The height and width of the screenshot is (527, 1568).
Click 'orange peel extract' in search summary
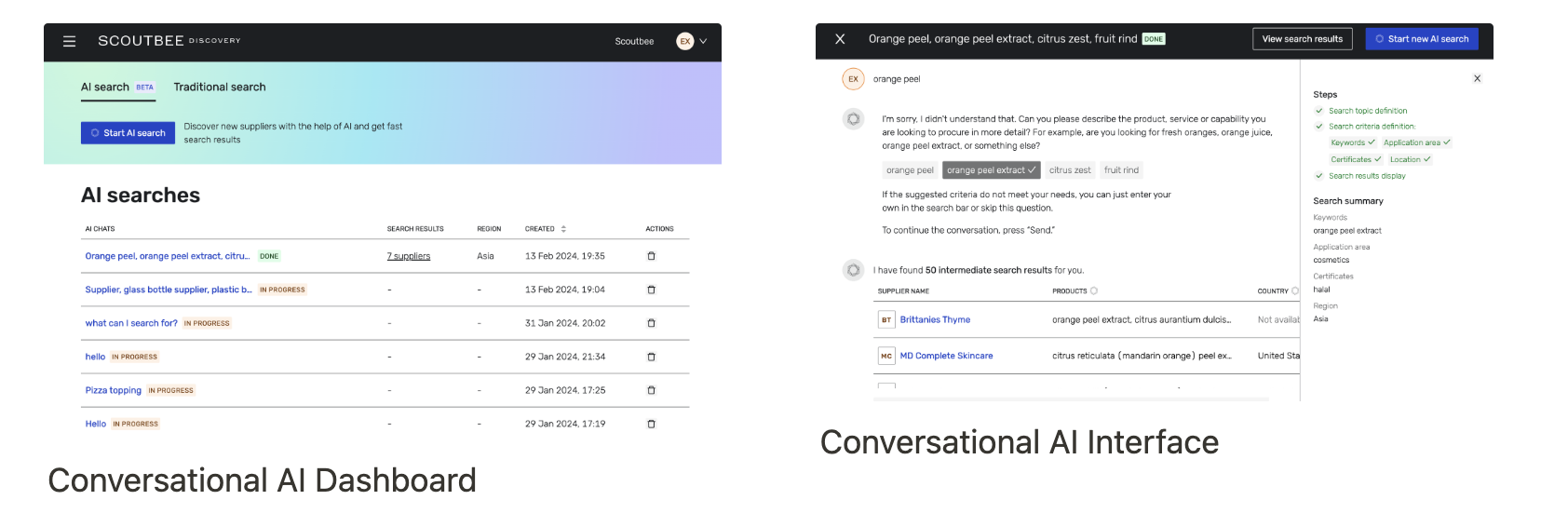[1347, 230]
